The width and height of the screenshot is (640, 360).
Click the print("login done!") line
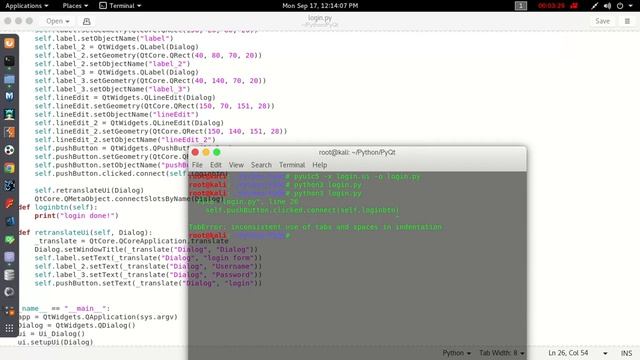click(76, 216)
